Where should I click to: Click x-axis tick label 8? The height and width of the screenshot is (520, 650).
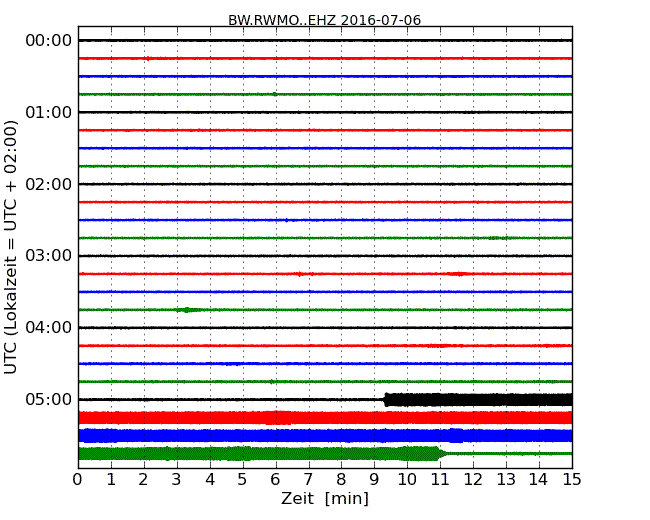tap(341, 480)
